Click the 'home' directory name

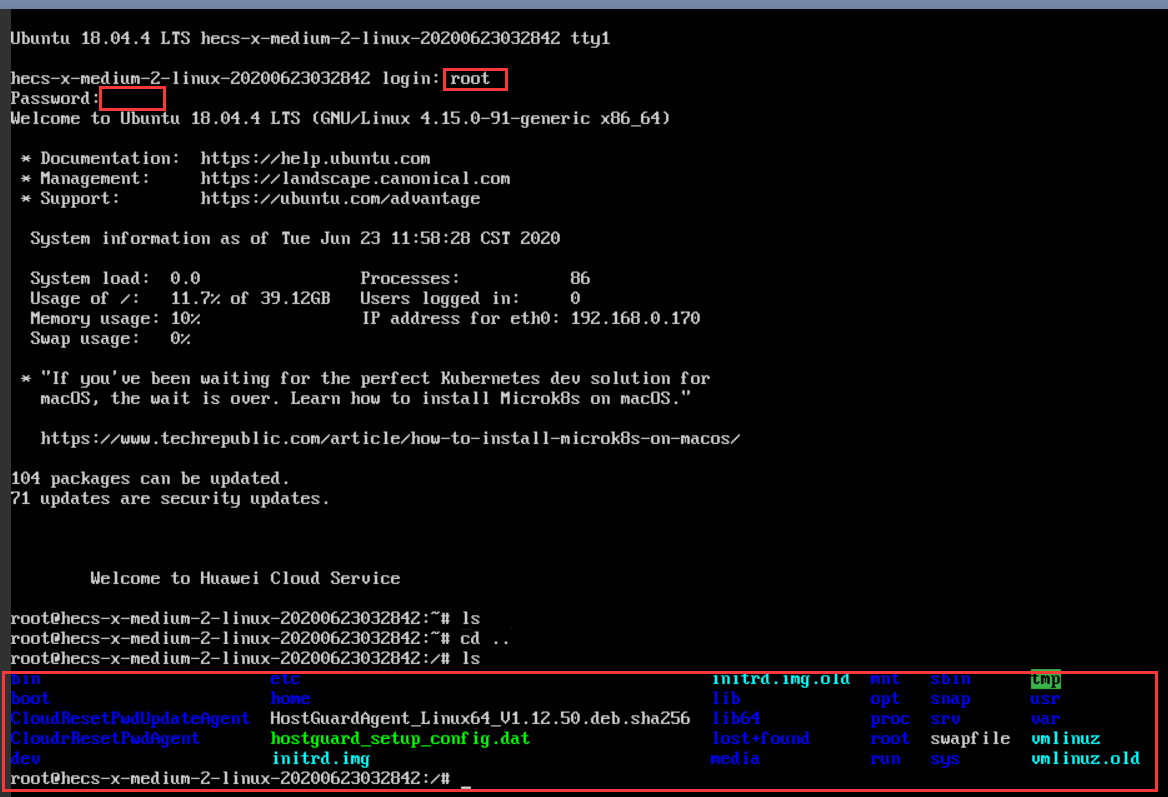(291, 699)
